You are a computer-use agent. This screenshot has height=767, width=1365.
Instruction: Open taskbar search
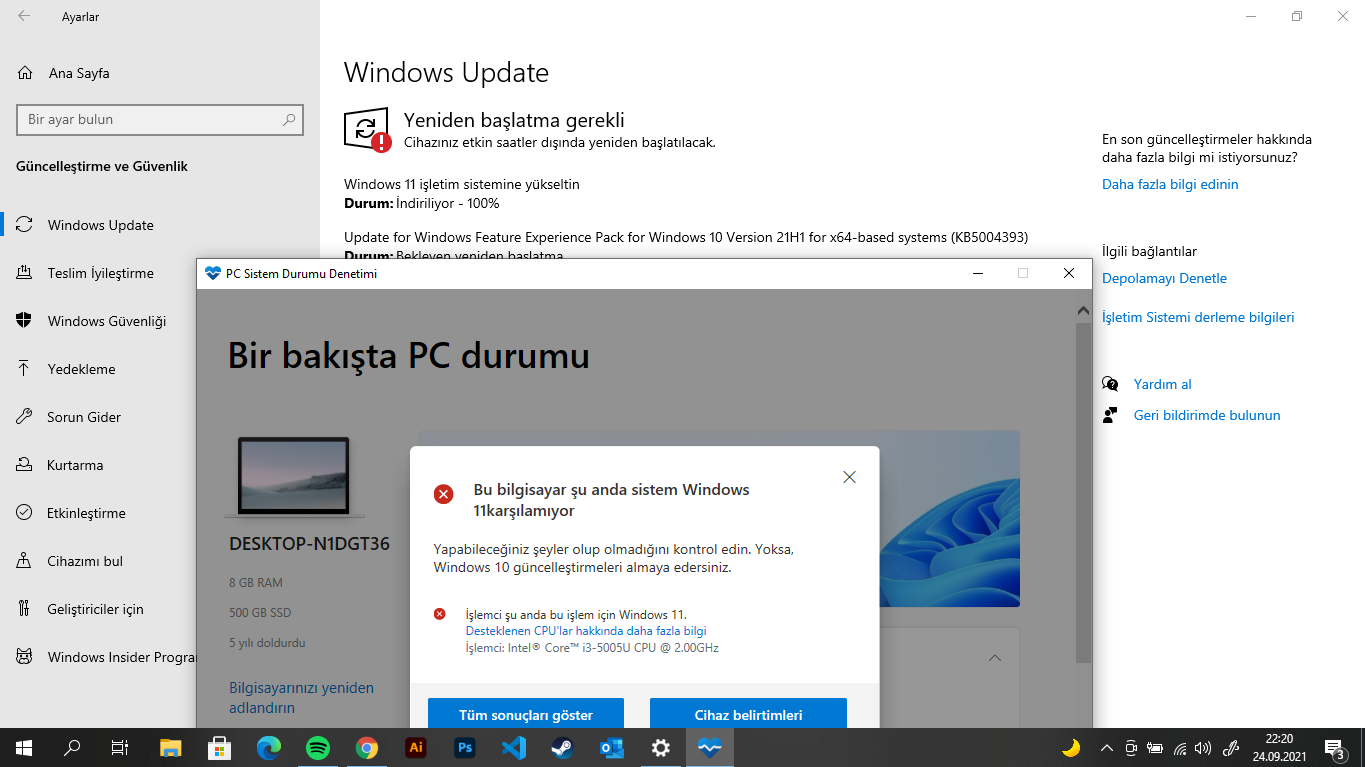click(x=72, y=747)
